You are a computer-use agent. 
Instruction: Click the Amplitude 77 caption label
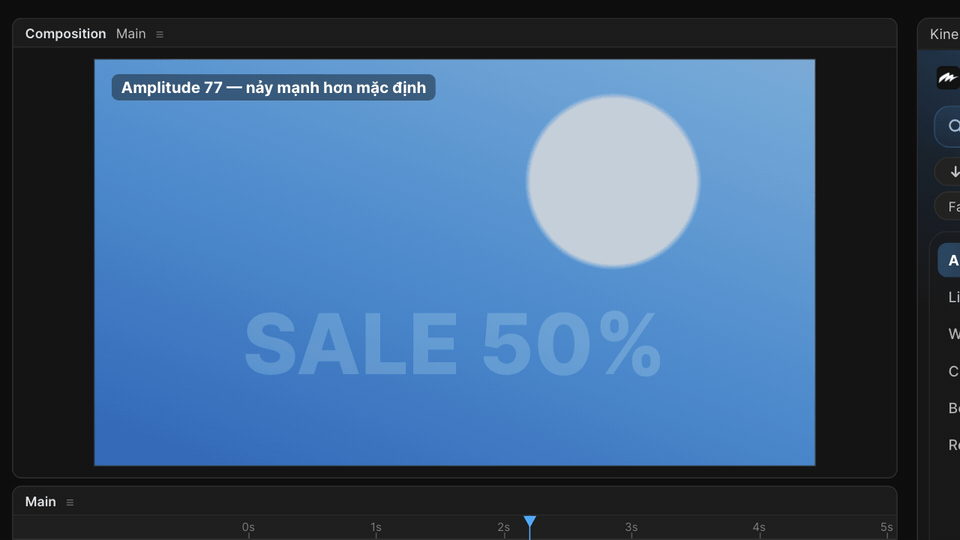coord(273,88)
